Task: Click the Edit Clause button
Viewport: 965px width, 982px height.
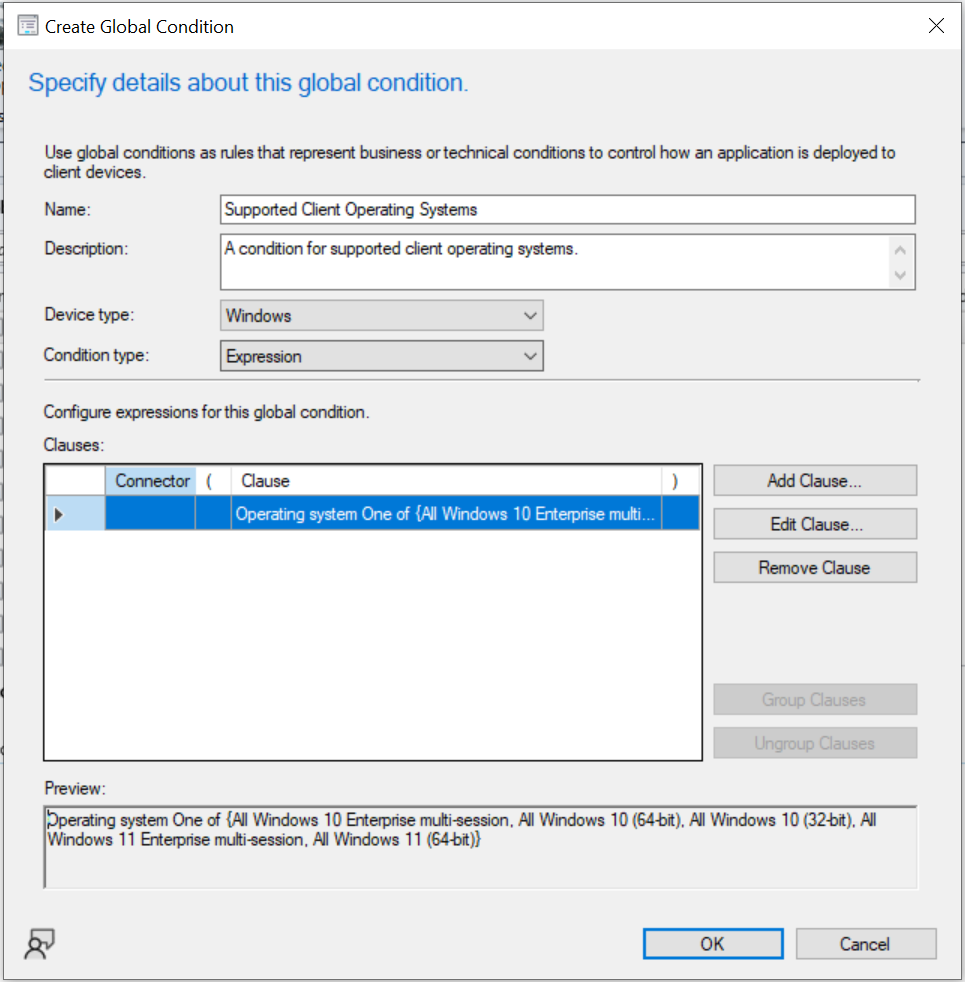Action: pos(815,524)
